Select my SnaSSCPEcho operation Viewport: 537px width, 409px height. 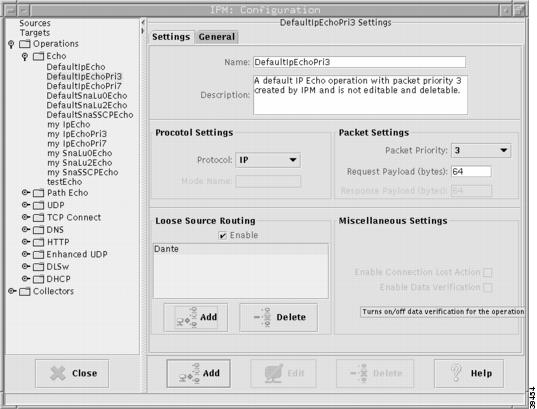click(83, 173)
